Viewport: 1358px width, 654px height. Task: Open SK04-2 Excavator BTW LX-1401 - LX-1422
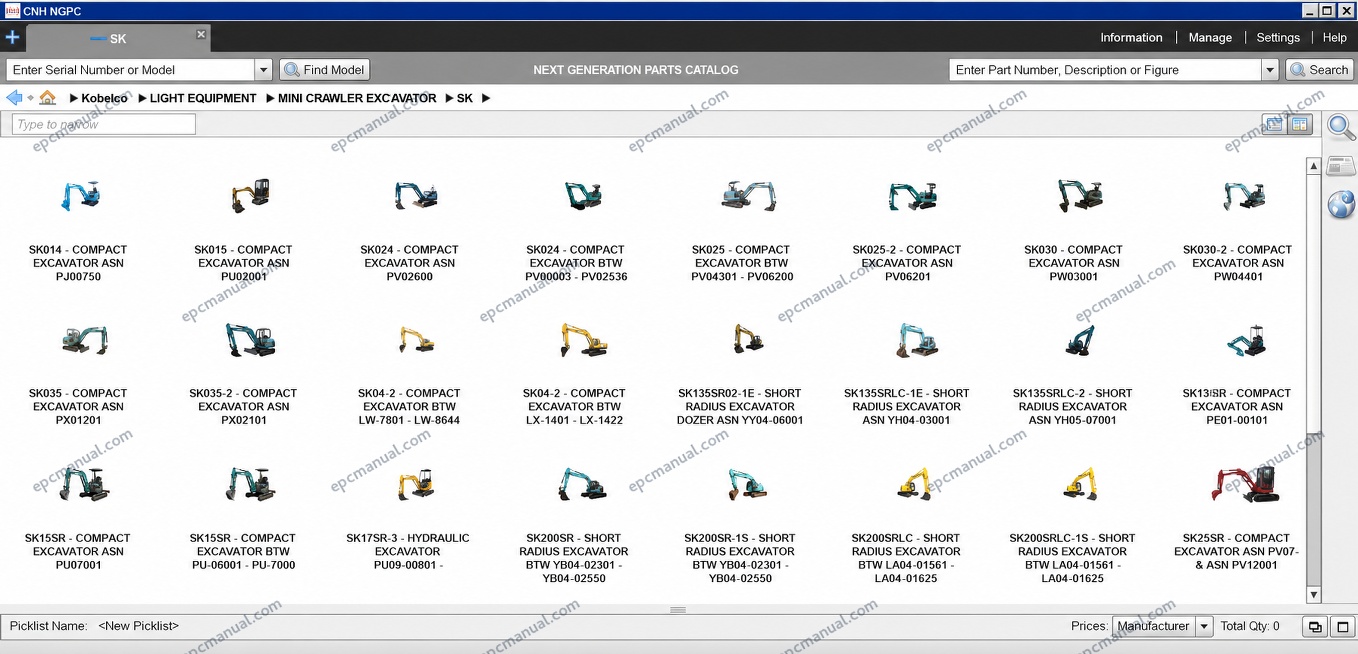[x=576, y=374]
